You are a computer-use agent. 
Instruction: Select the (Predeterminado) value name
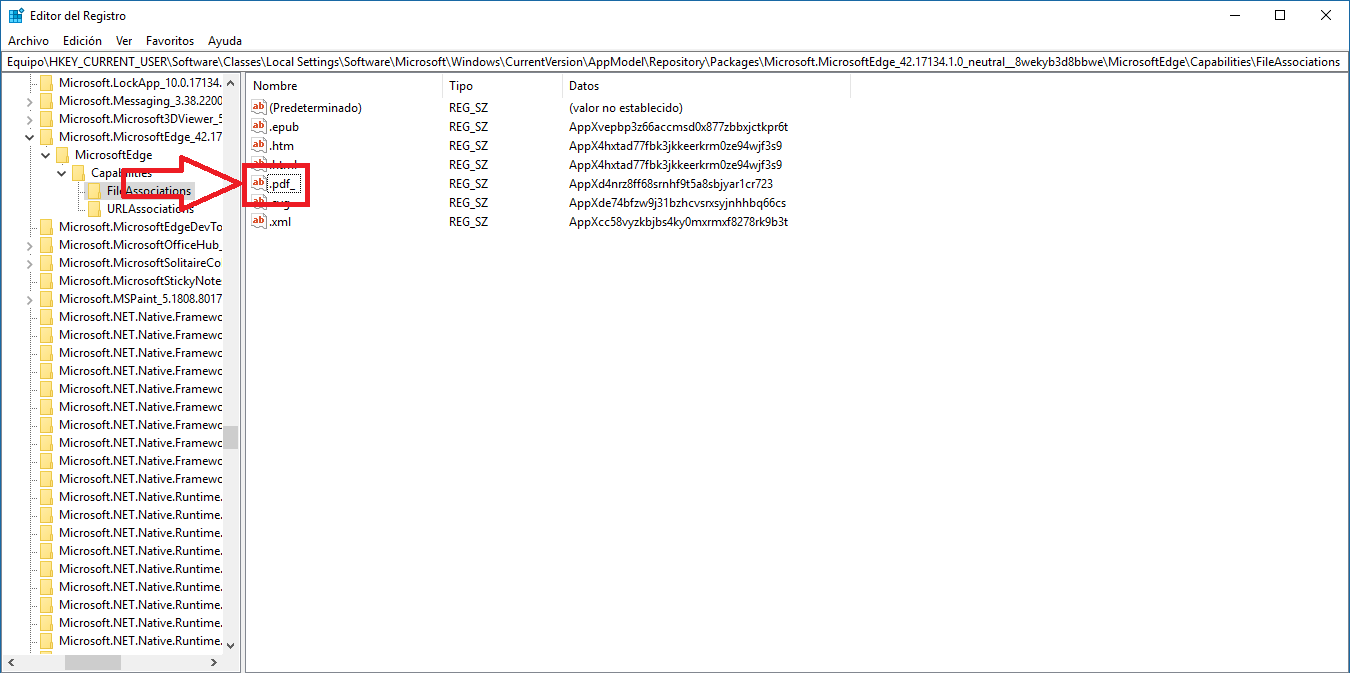[315, 108]
